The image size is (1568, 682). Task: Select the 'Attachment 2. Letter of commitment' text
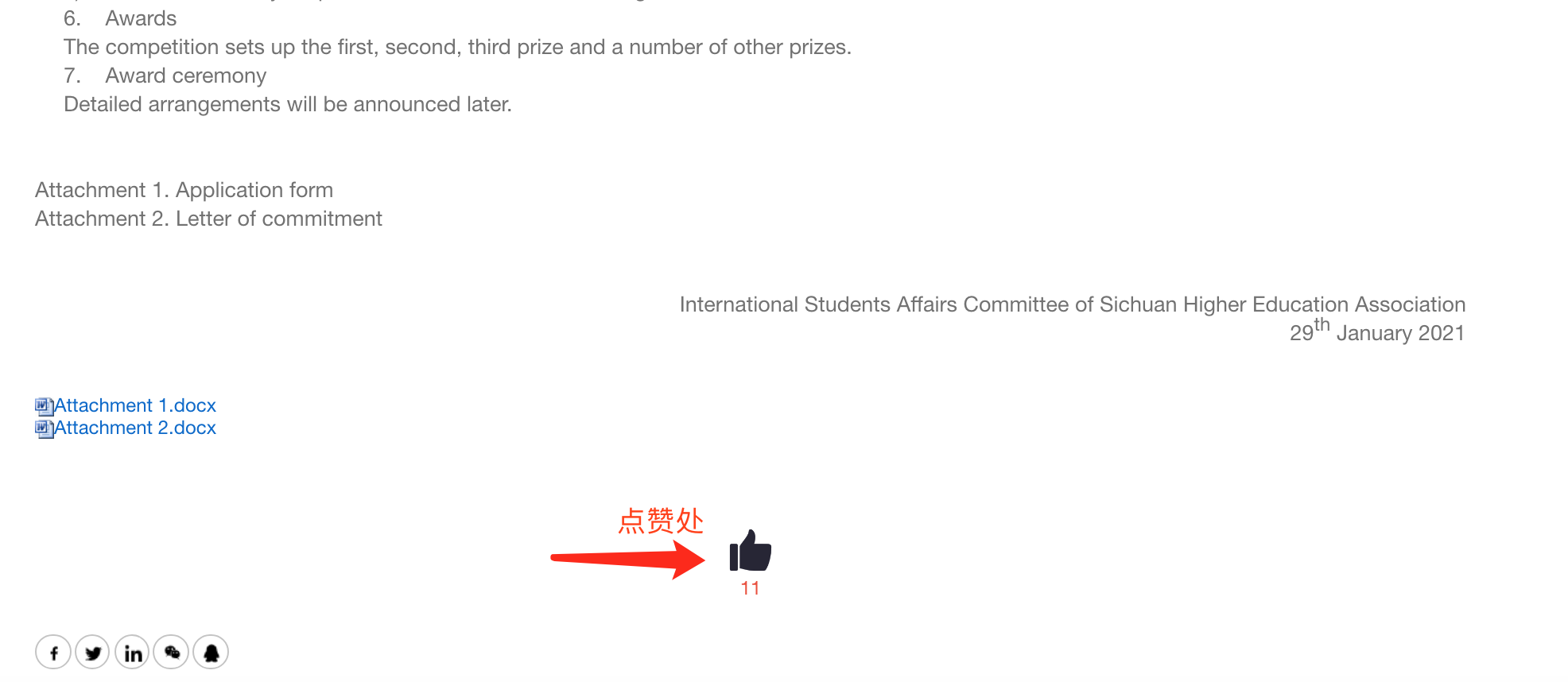coord(208,219)
